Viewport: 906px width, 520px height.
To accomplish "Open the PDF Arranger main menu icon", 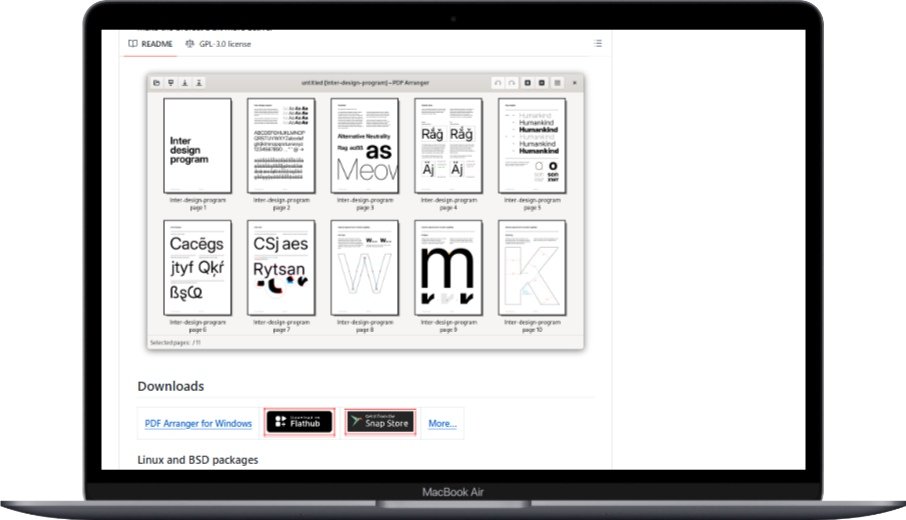I will click(x=558, y=83).
